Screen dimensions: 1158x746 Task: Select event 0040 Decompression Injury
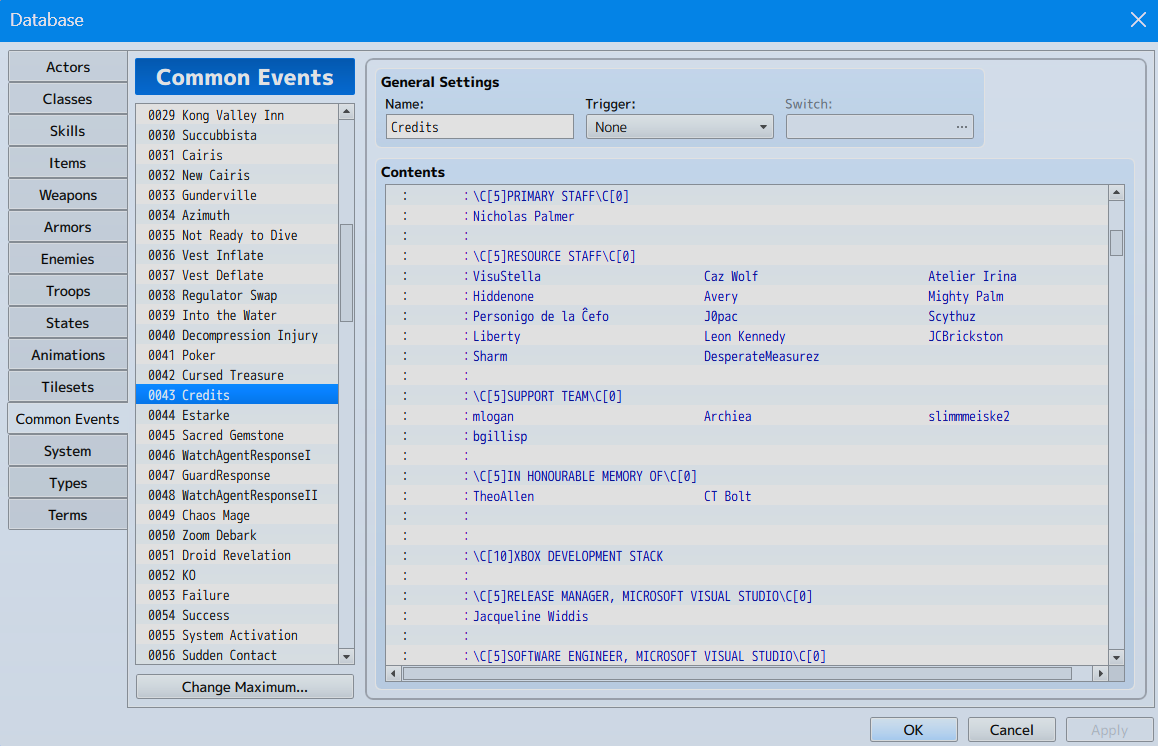[237, 335]
